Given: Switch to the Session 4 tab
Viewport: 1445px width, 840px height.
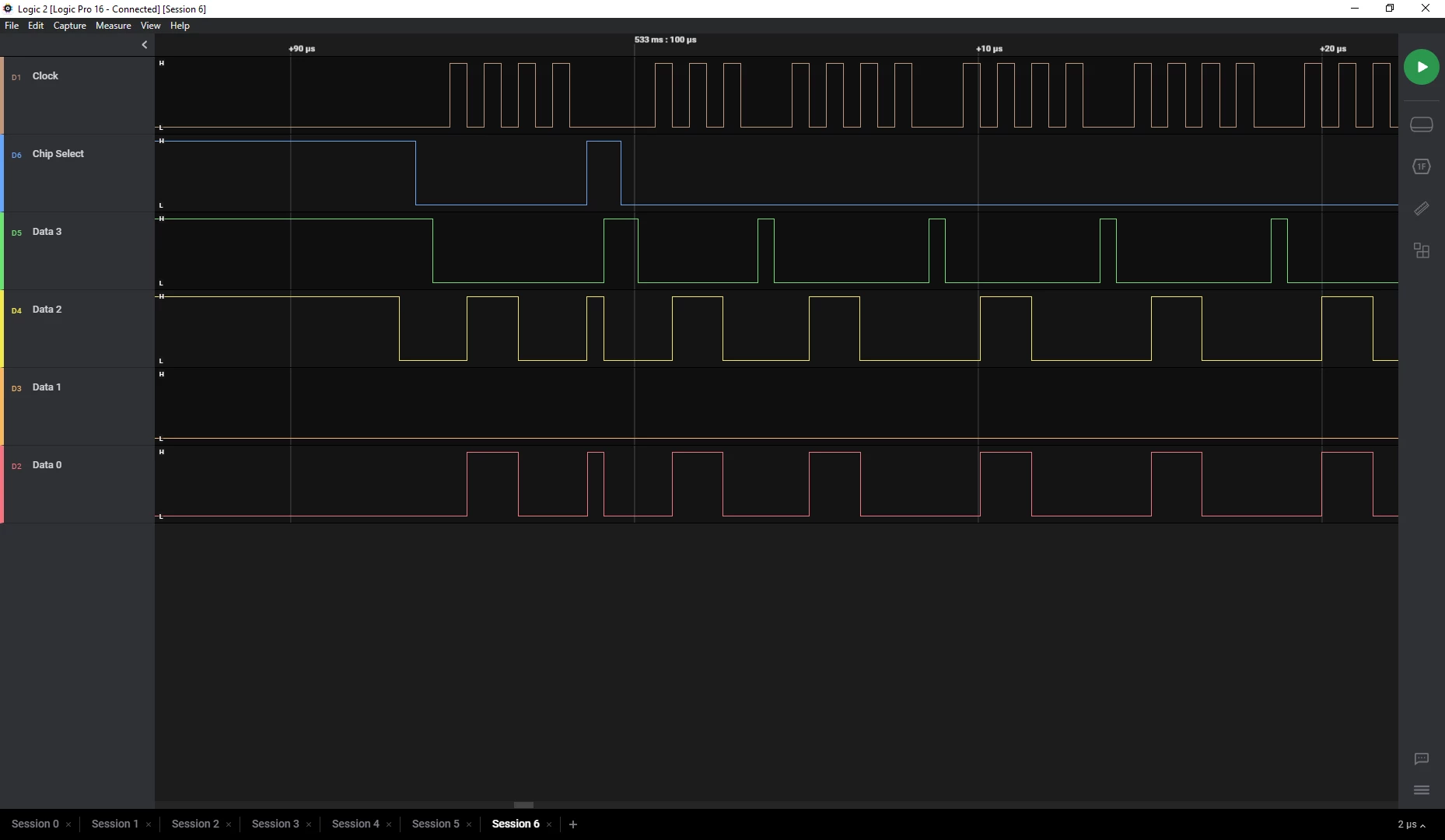Looking at the screenshot, I should pos(355,824).
